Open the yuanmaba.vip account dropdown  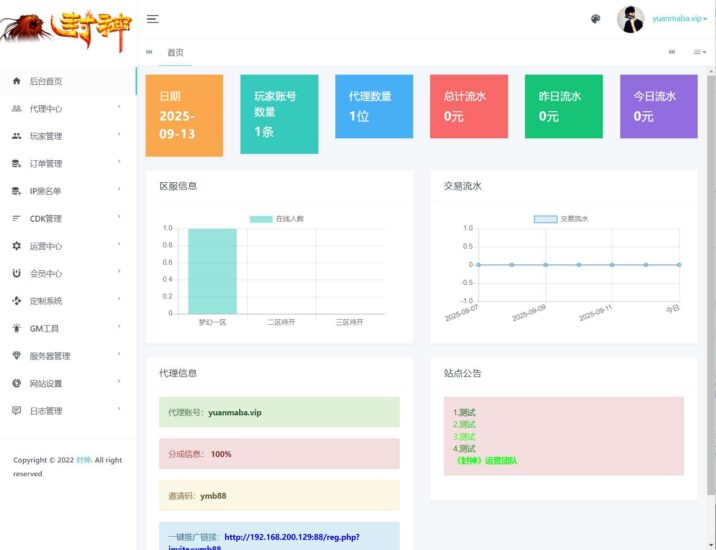tap(679, 19)
